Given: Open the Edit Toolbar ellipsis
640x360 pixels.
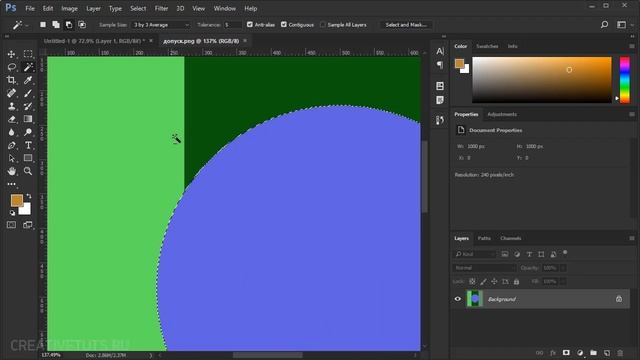Looking at the screenshot, I should pos(11,184).
